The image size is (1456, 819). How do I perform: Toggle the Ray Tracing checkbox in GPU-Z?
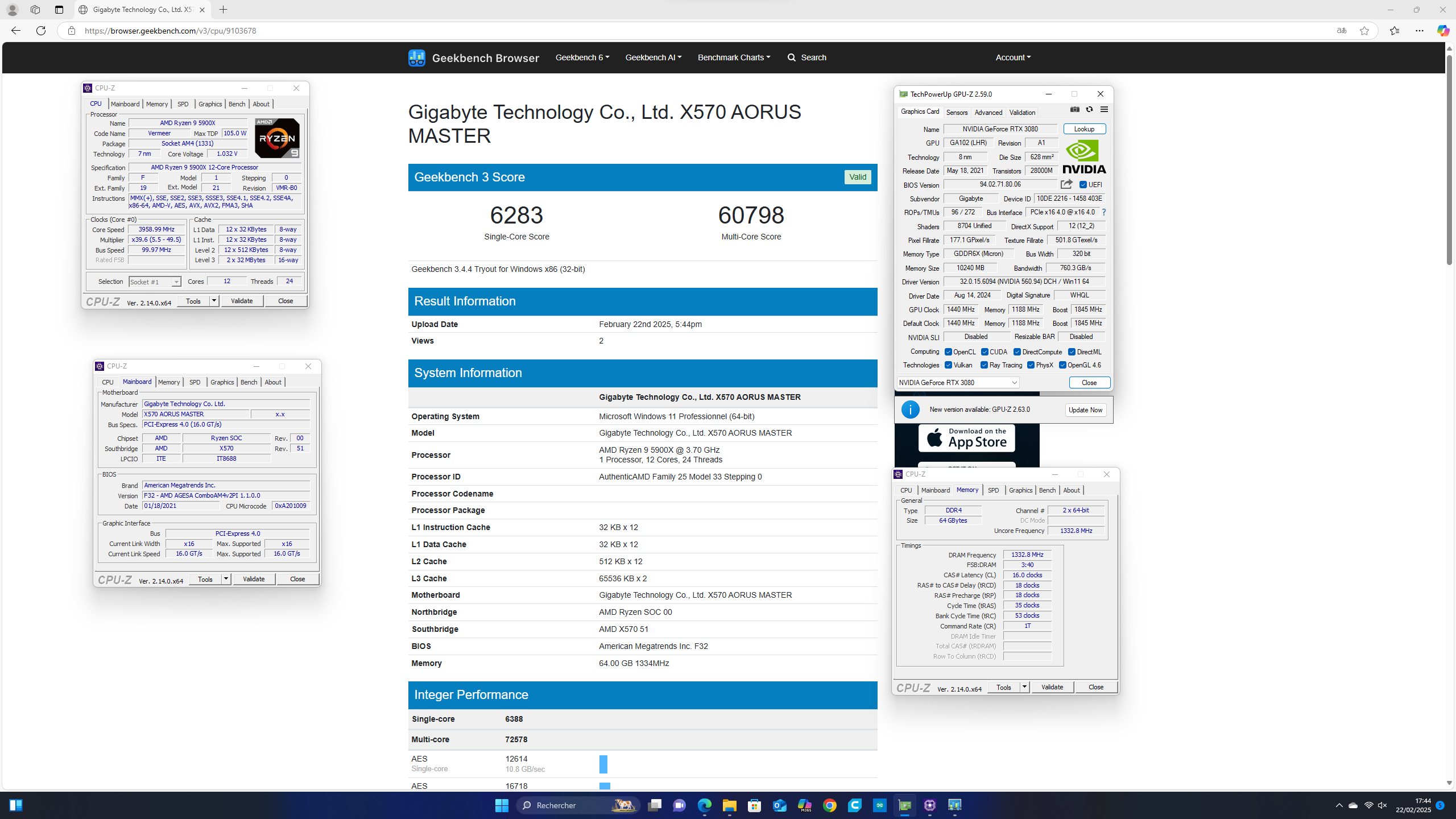(984, 365)
